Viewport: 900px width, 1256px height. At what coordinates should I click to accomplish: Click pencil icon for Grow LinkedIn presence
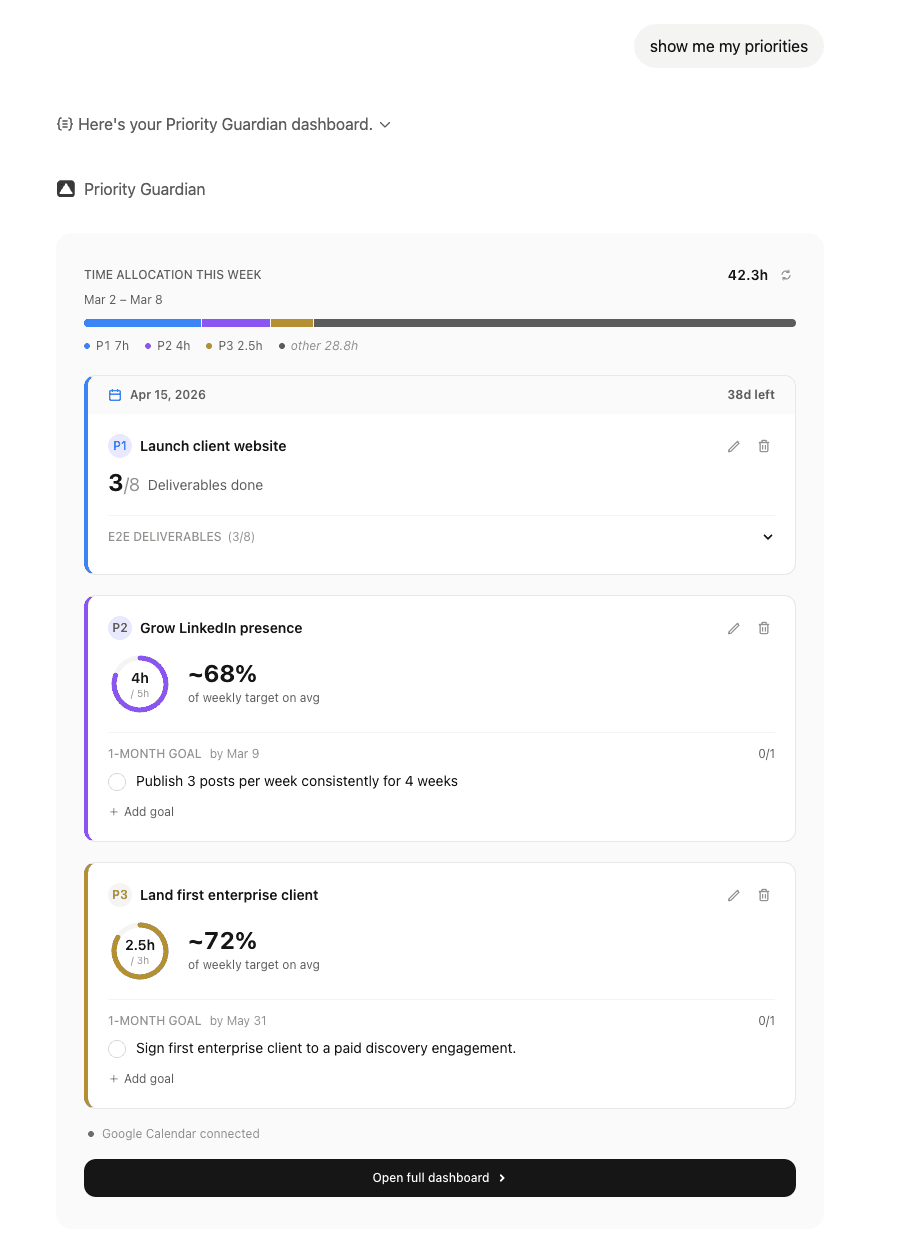point(734,628)
